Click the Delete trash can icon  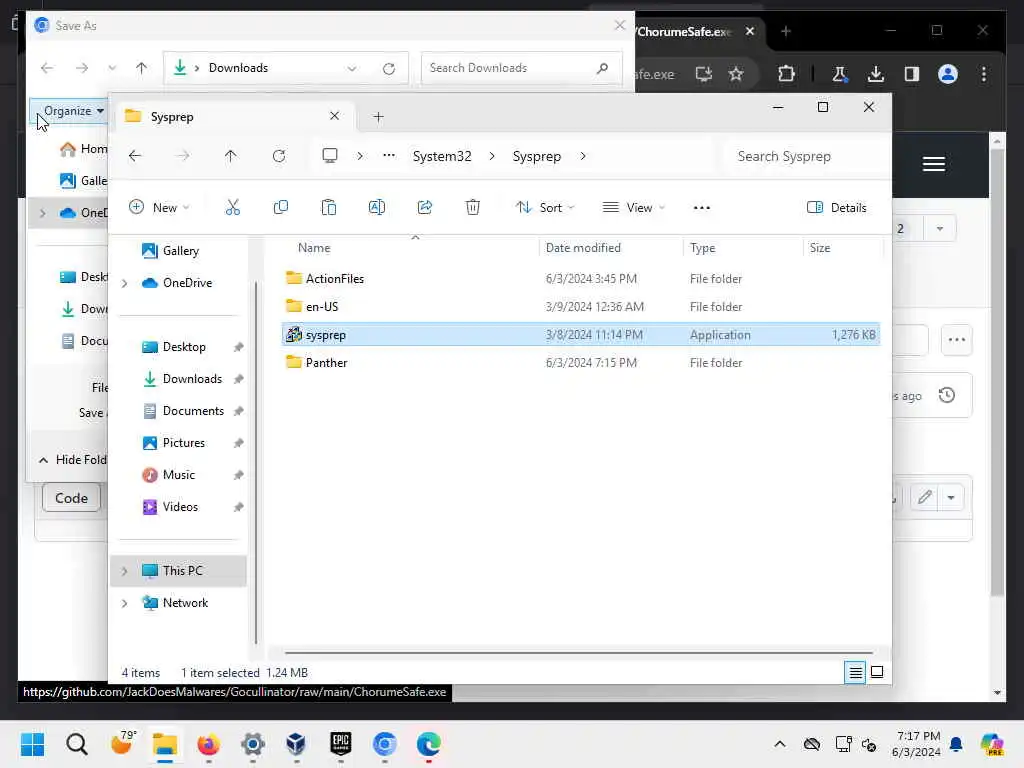473,208
